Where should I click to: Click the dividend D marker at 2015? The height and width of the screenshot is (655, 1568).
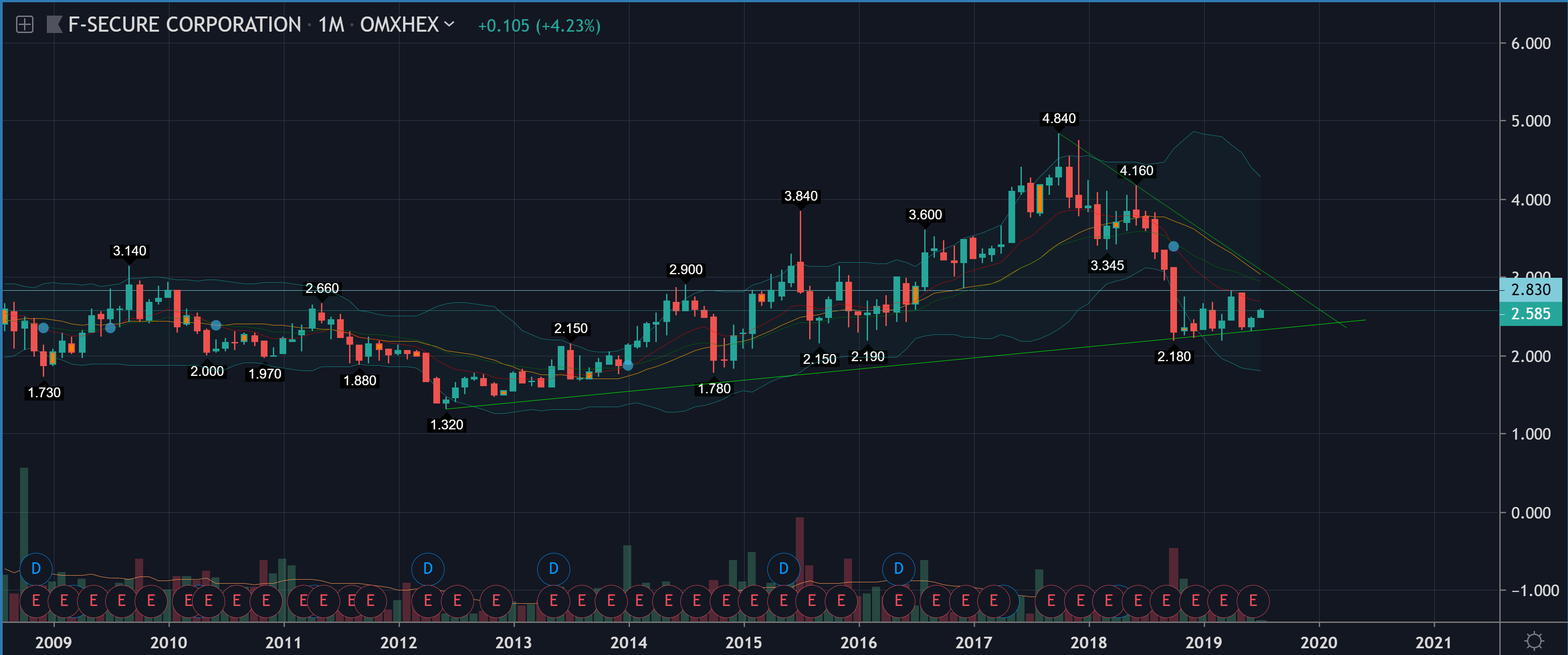pyautogui.click(x=783, y=568)
